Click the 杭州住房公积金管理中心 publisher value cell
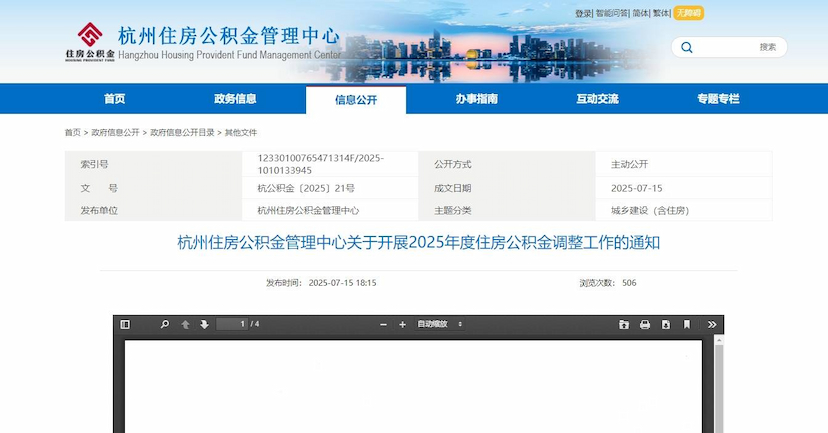The height and width of the screenshot is (433, 828). tap(308, 210)
